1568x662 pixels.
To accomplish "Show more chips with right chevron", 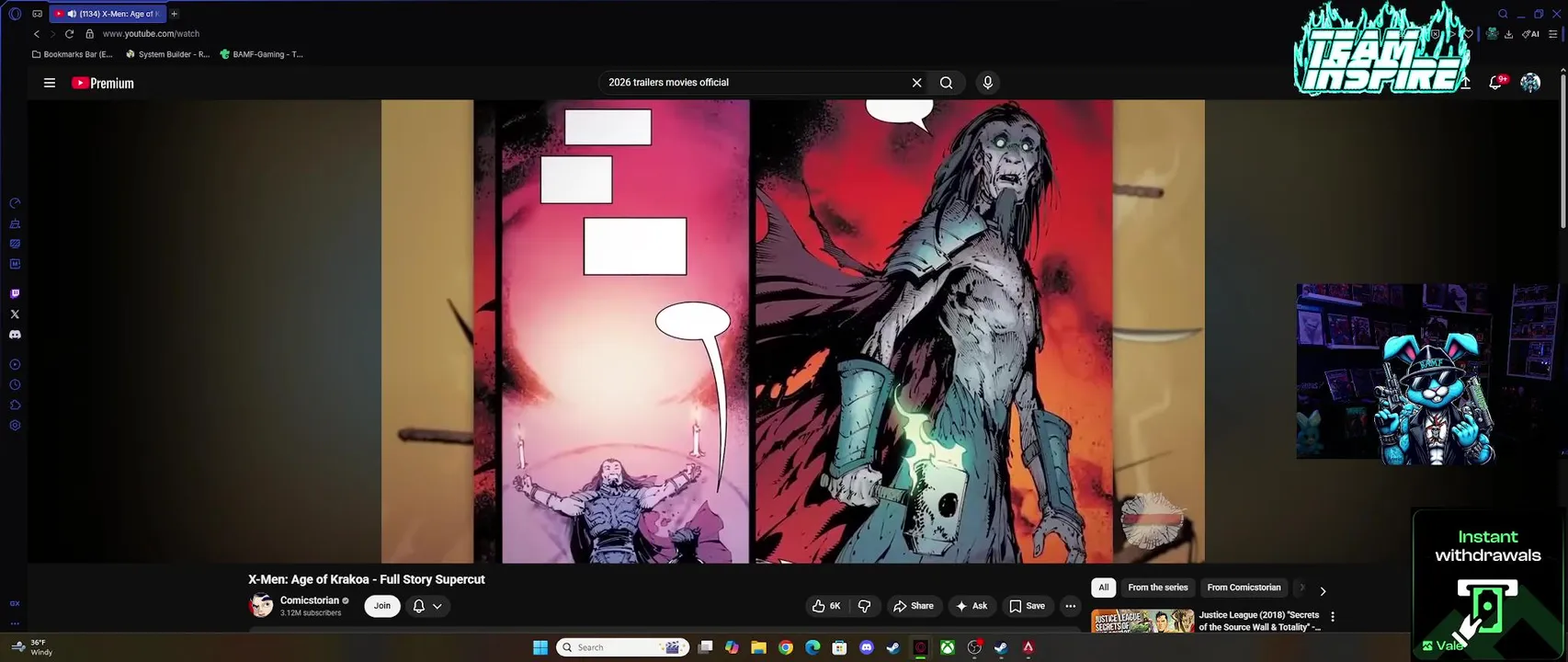I will click(1323, 591).
